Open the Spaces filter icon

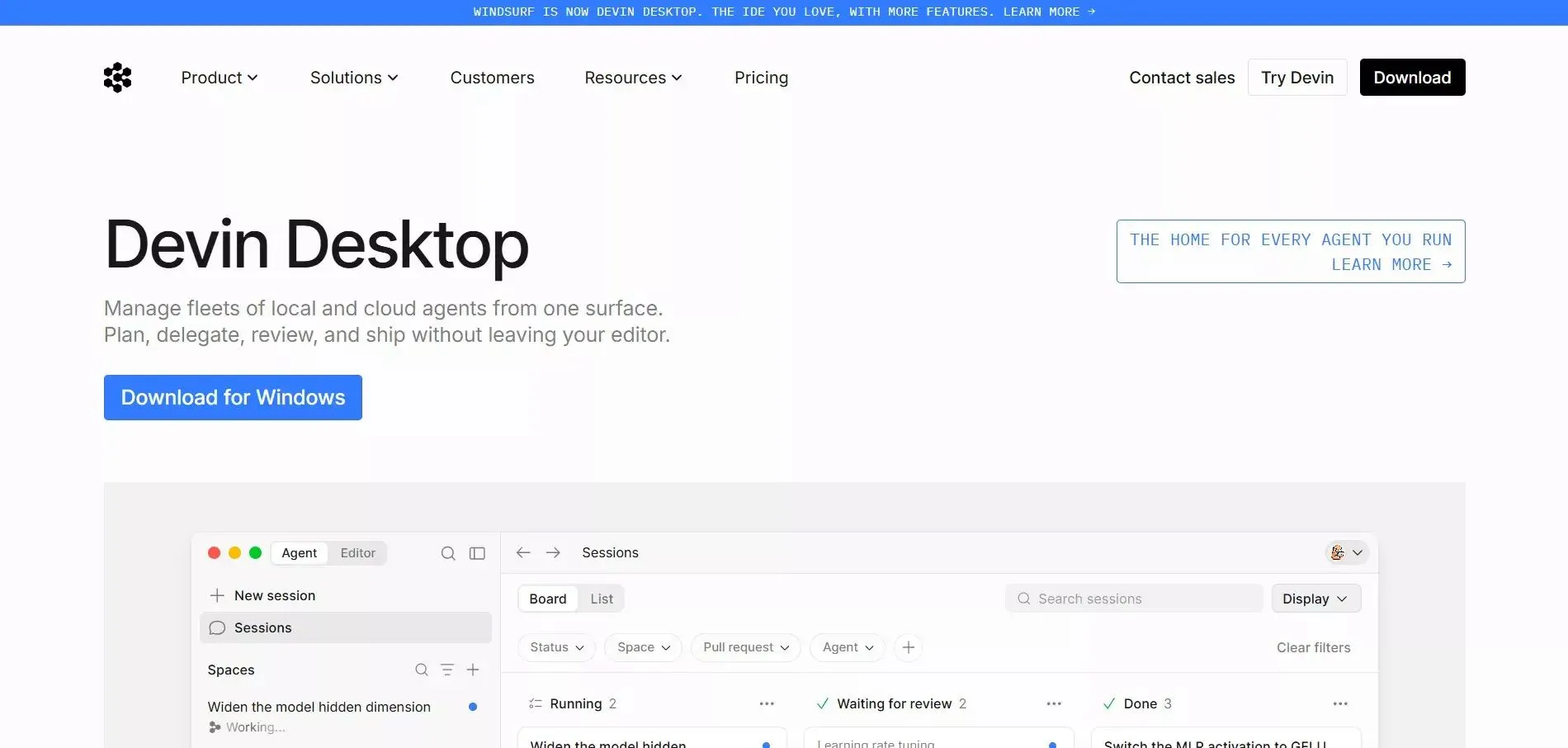(x=447, y=670)
